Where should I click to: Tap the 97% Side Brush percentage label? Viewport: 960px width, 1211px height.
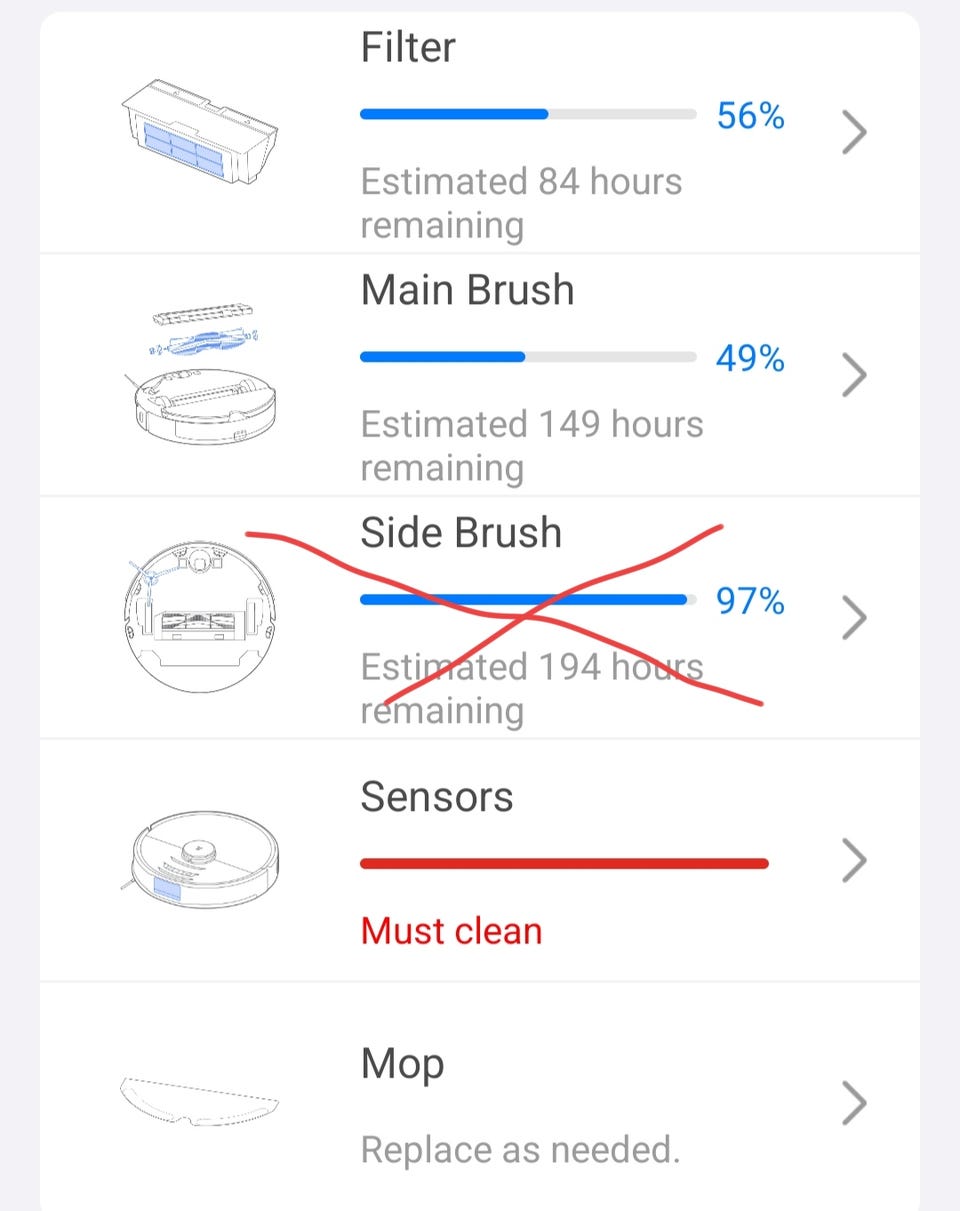pos(750,601)
